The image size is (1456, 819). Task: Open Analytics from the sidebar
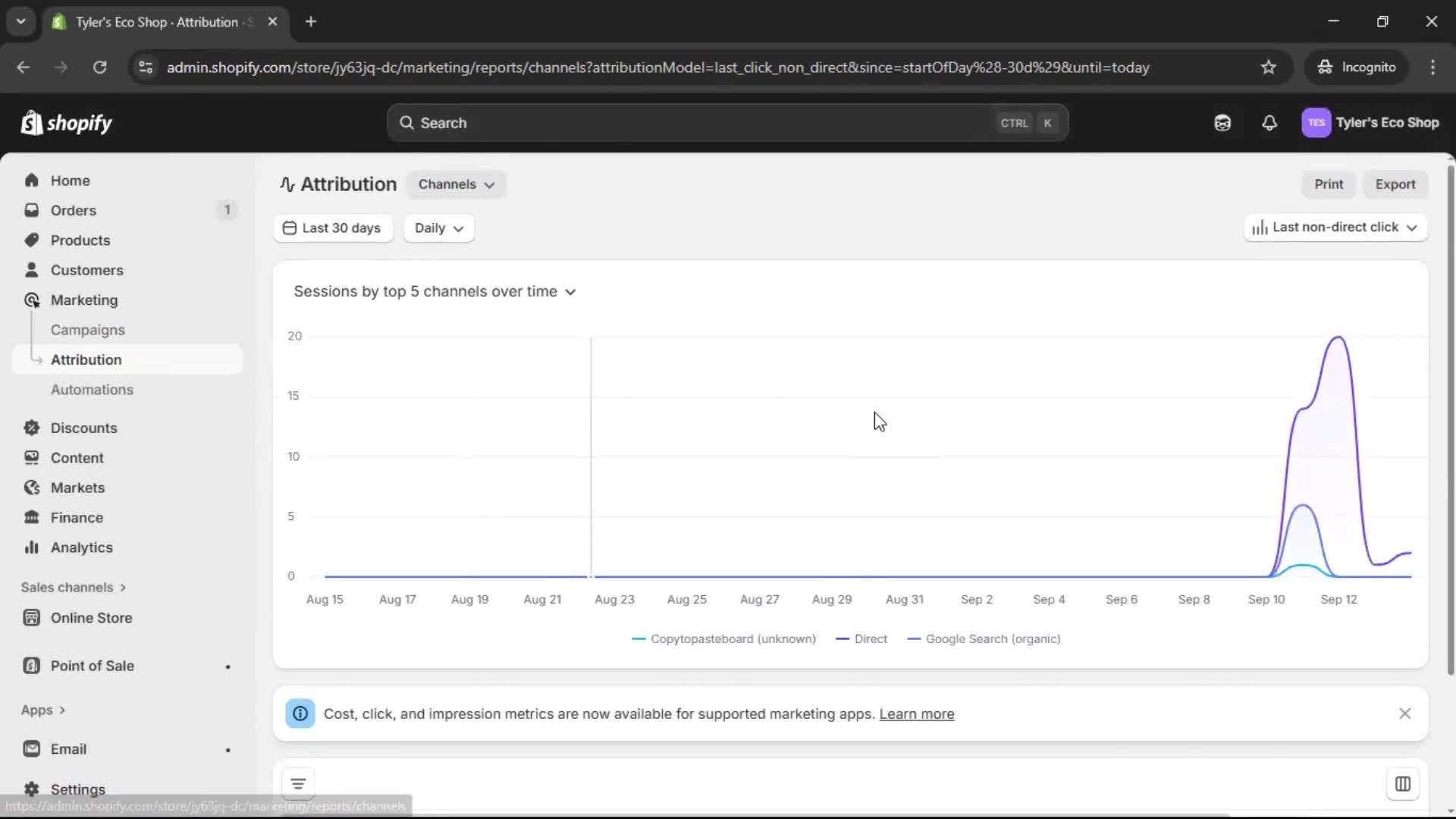pyautogui.click(x=80, y=548)
